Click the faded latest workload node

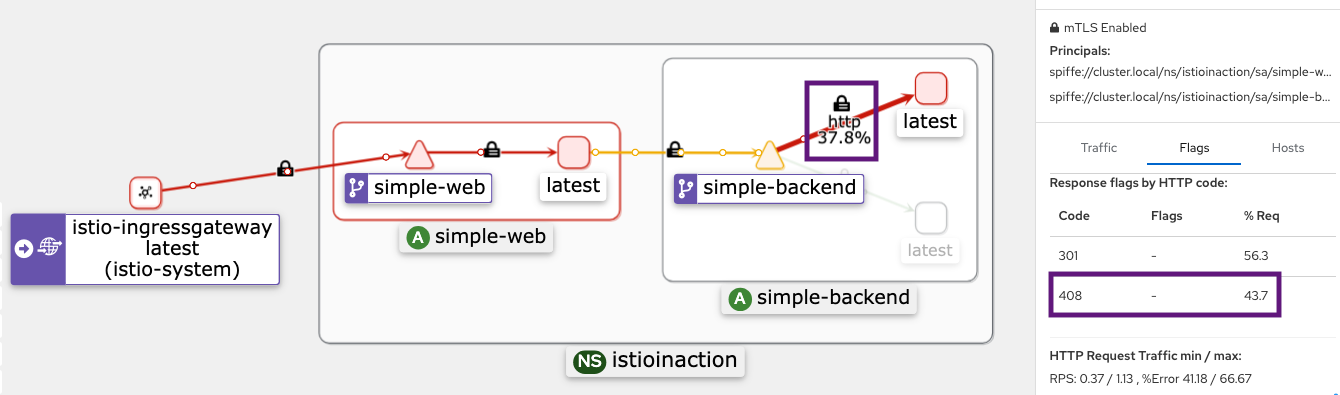pos(930,217)
